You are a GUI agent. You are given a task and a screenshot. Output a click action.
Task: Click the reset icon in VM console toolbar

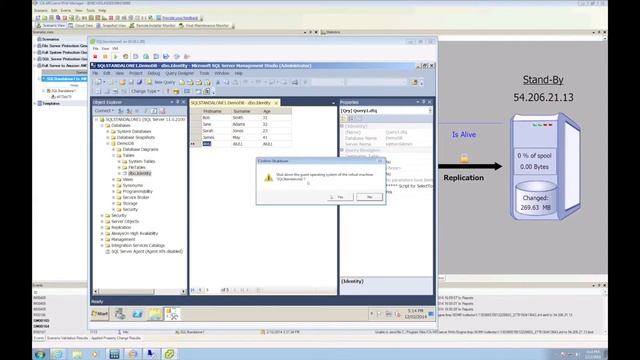coord(125,57)
